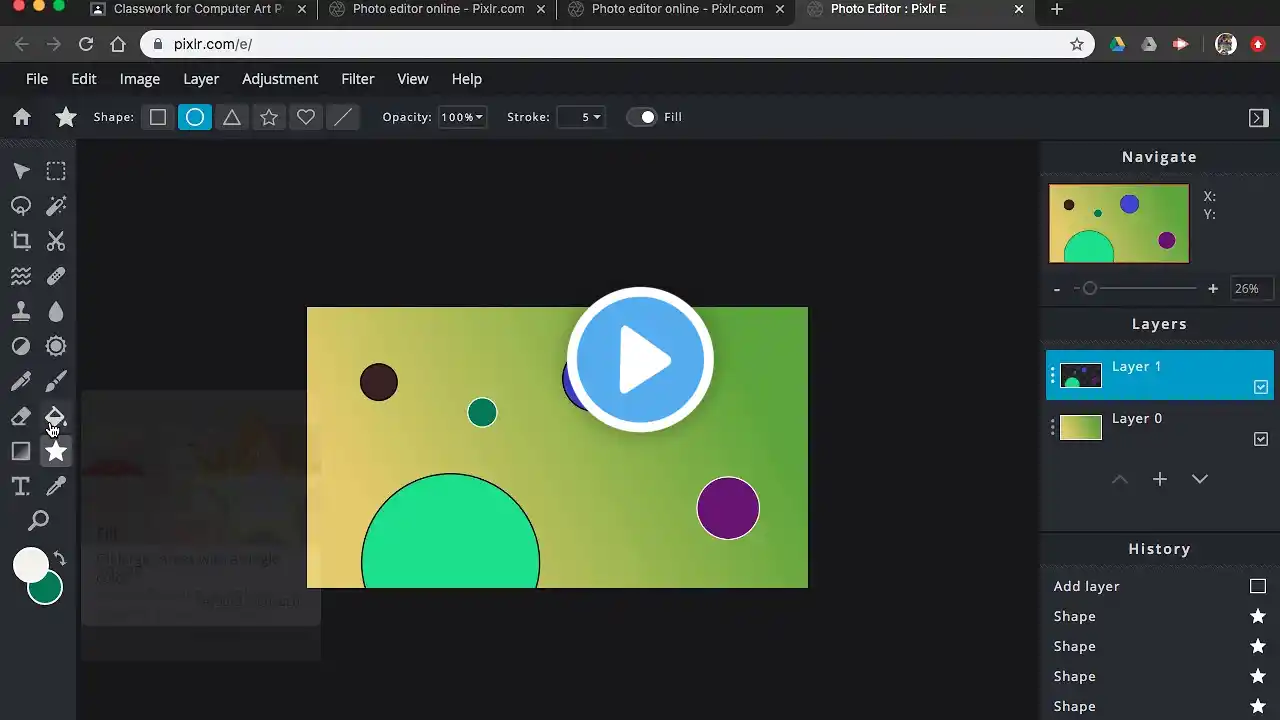Choose the Sponge color tool
This screenshot has height=720, width=1280.
[x=56, y=346]
